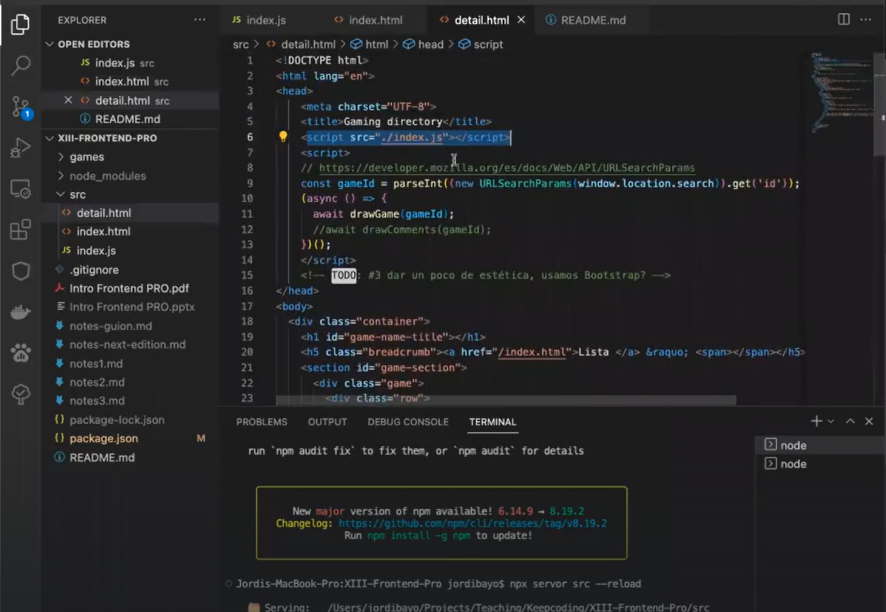Screen dimensions: 886x612
Task: Follow the /index.html href link
Action: [532, 352]
